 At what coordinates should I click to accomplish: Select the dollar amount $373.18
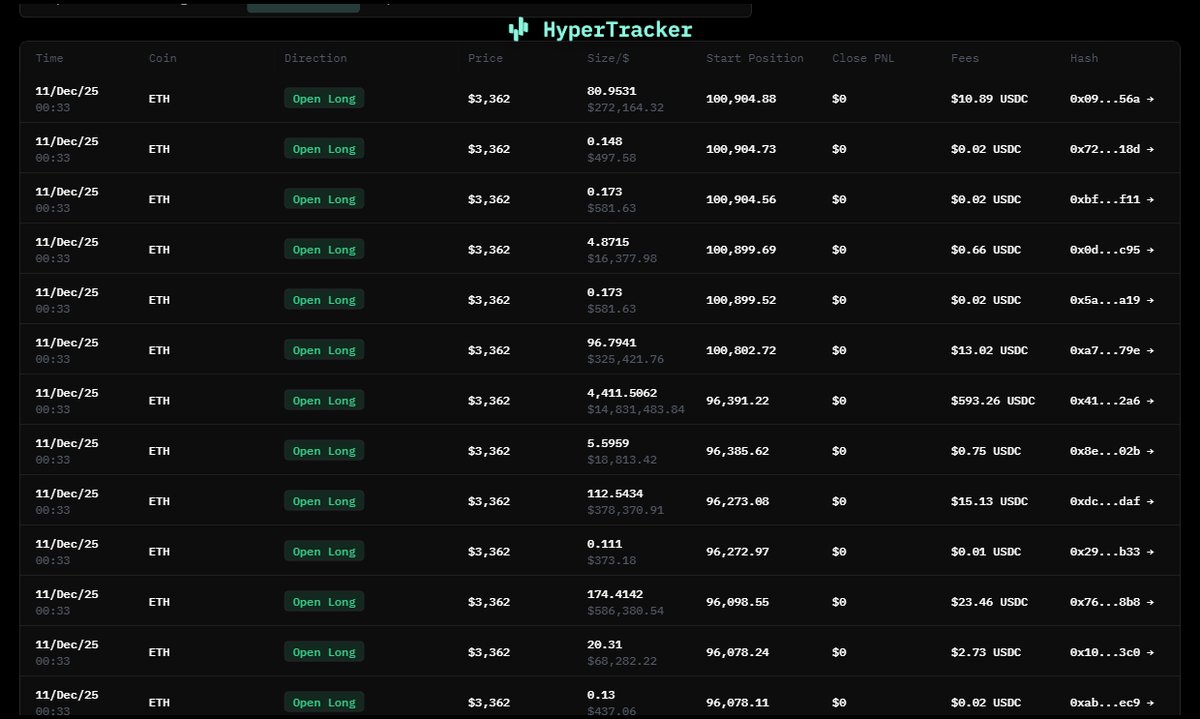tap(612, 561)
